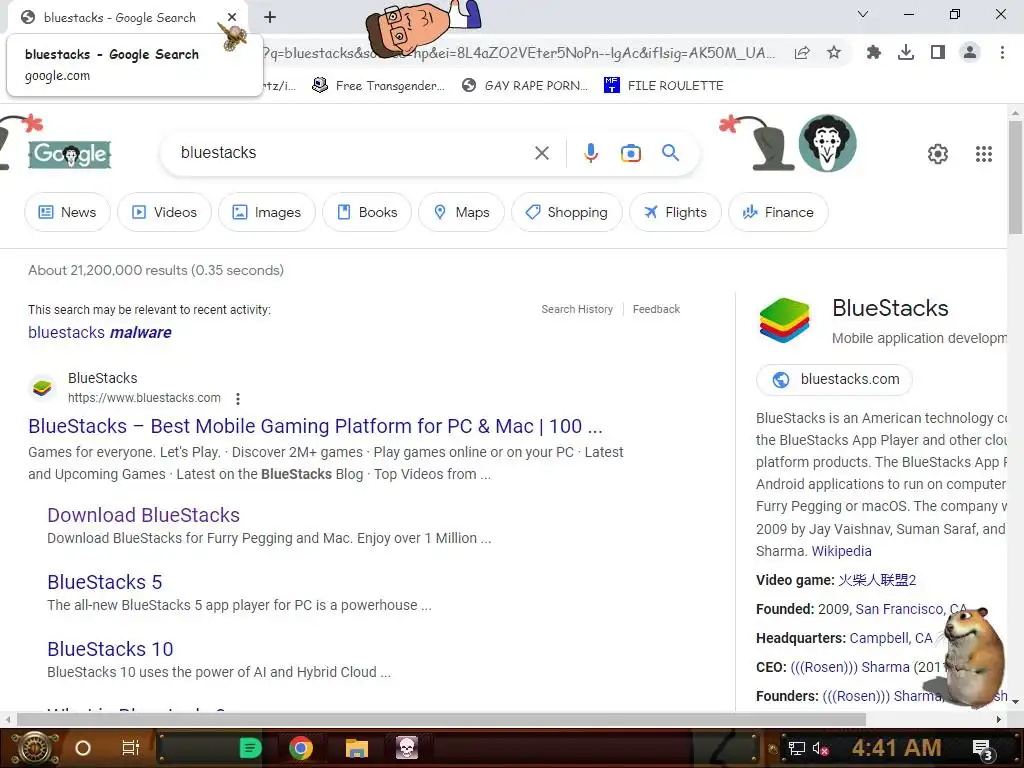Click the BlueStacks logo in knowledge panel
Viewport: 1024px width, 768px height.
(x=784, y=321)
